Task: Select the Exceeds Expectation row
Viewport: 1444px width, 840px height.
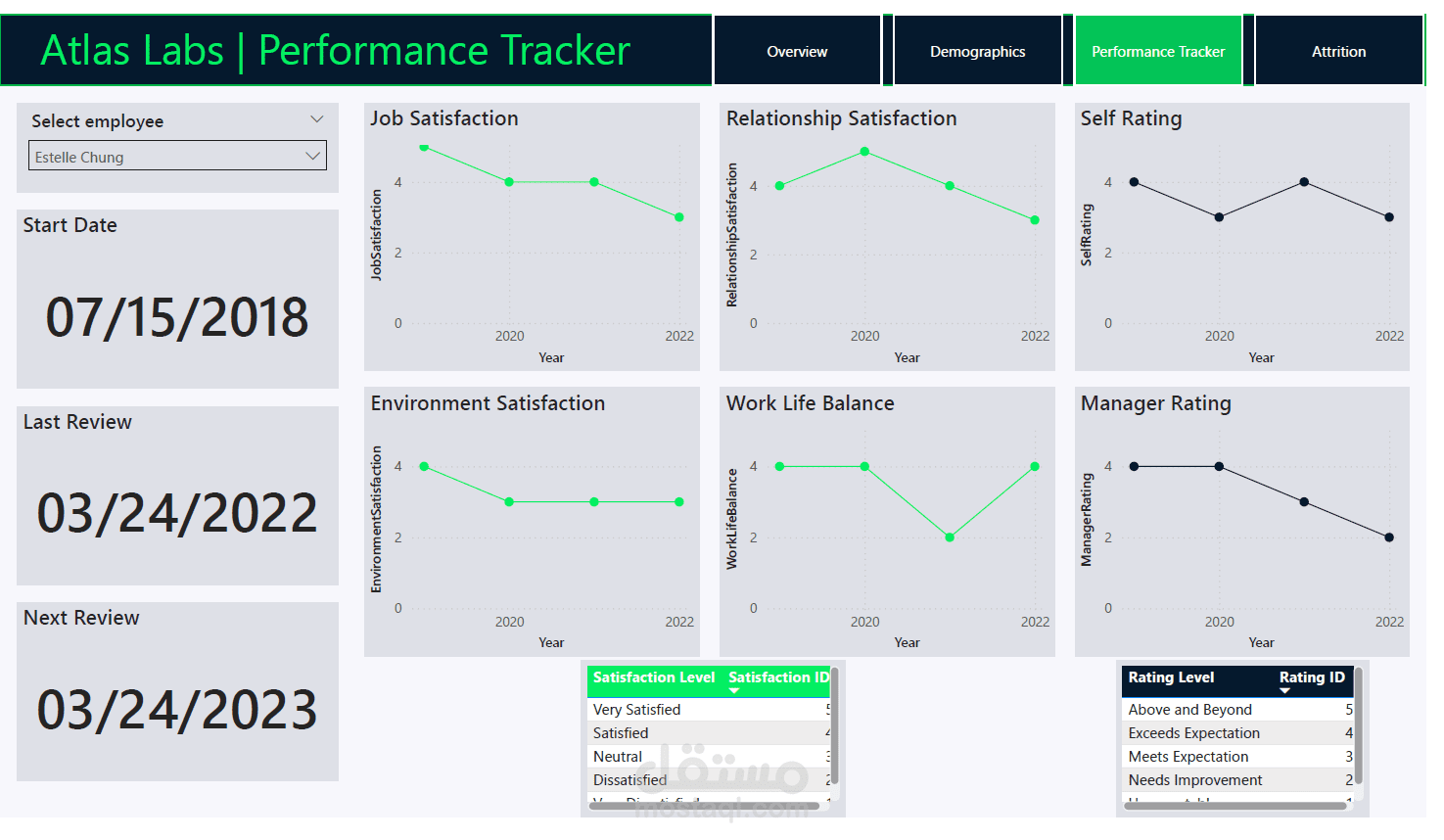Action: [x=1237, y=733]
